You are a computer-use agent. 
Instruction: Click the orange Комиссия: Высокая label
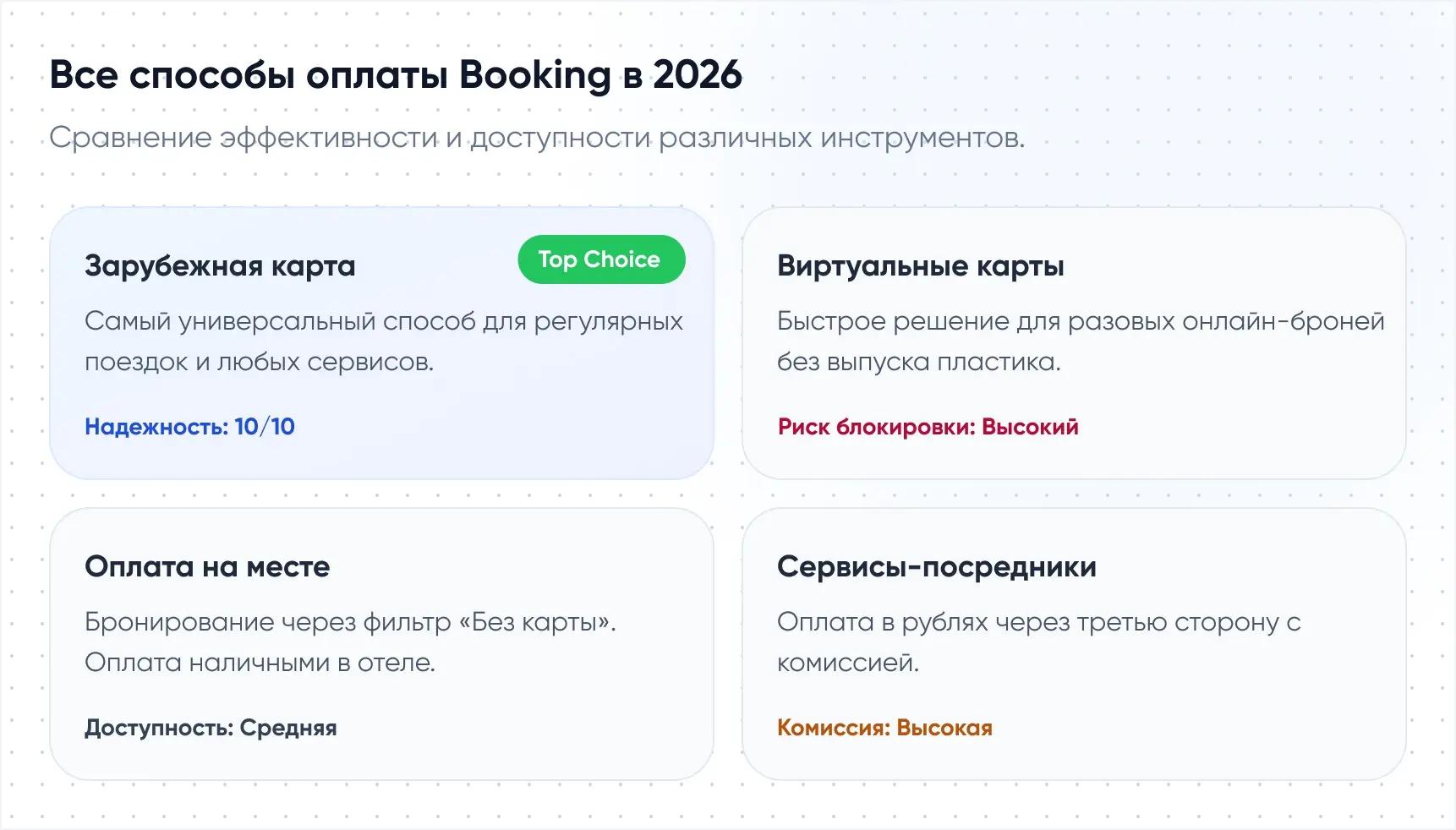884,728
